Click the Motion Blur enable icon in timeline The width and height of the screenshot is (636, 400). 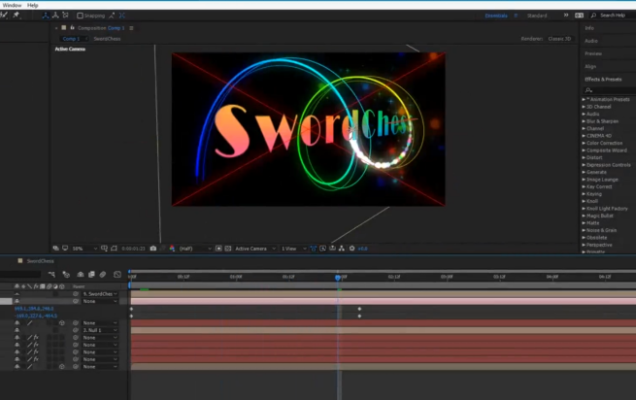pyautogui.click(x=102, y=274)
